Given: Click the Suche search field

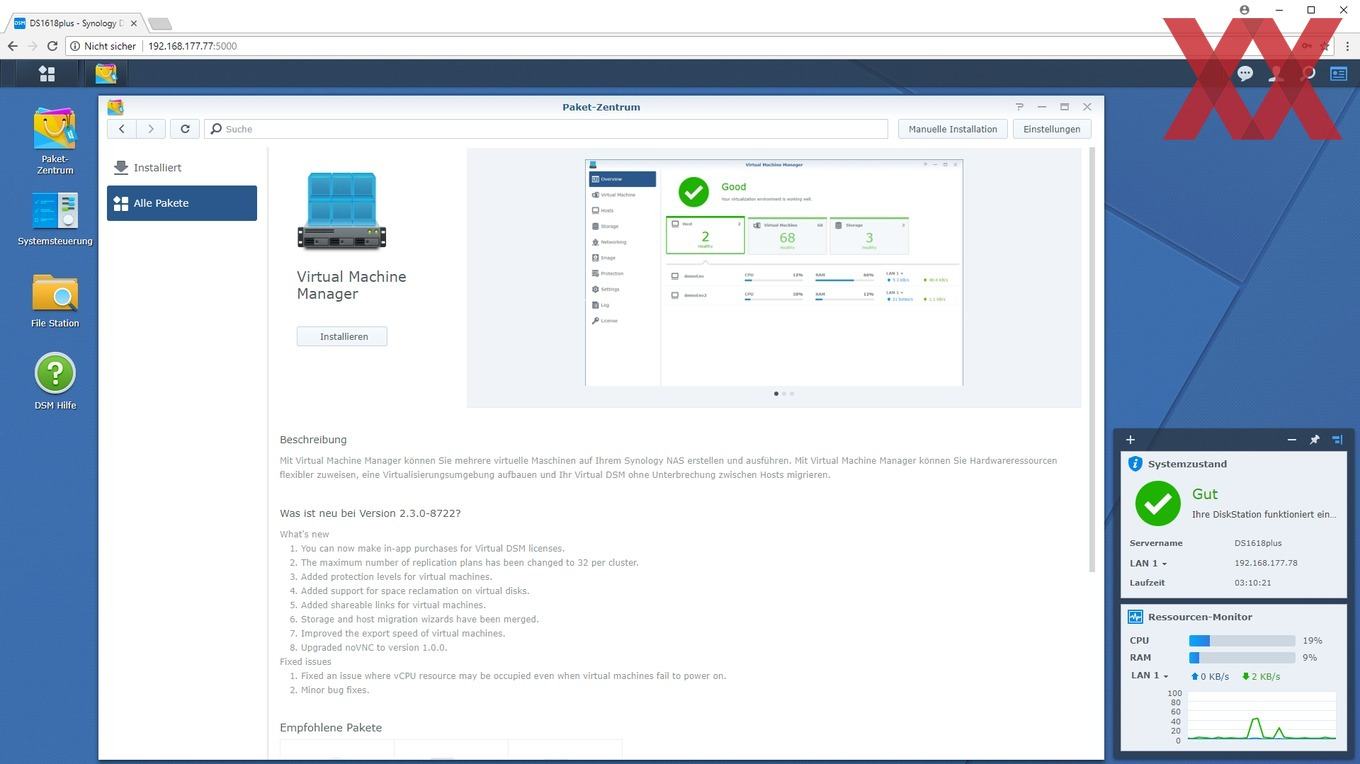Looking at the screenshot, I should coord(546,129).
